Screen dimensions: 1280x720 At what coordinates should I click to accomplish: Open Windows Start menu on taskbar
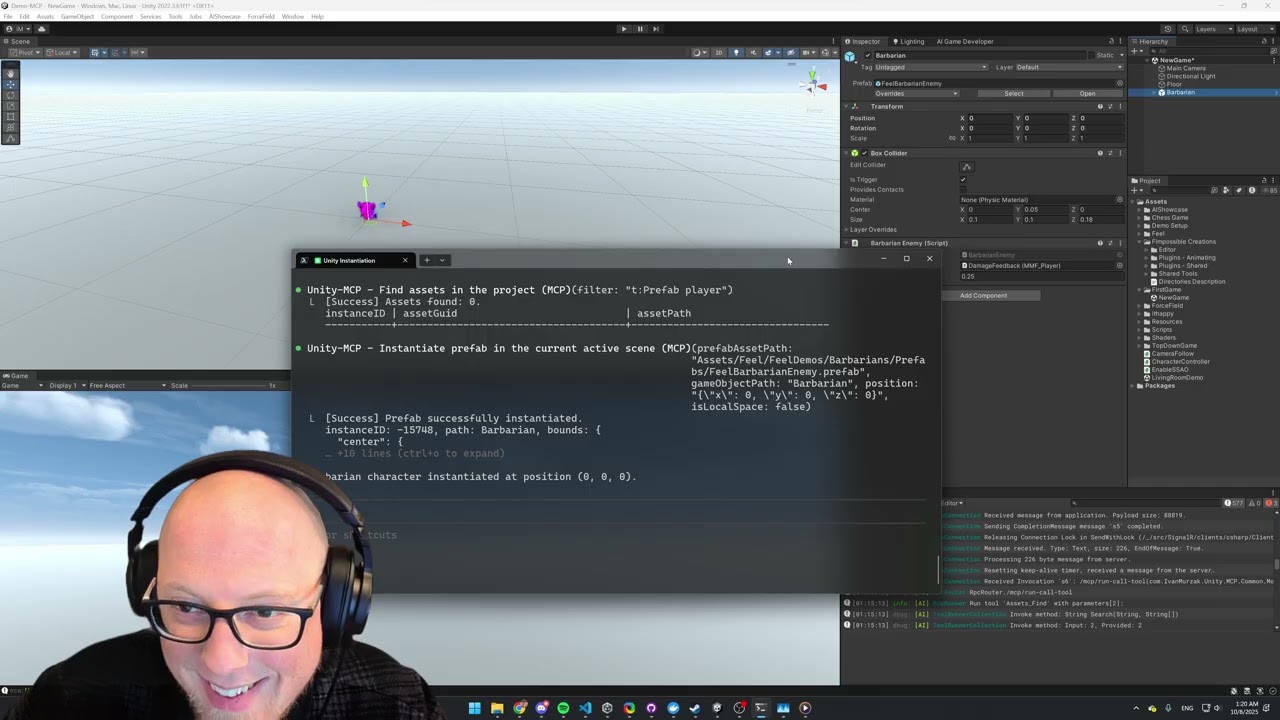click(475, 708)
